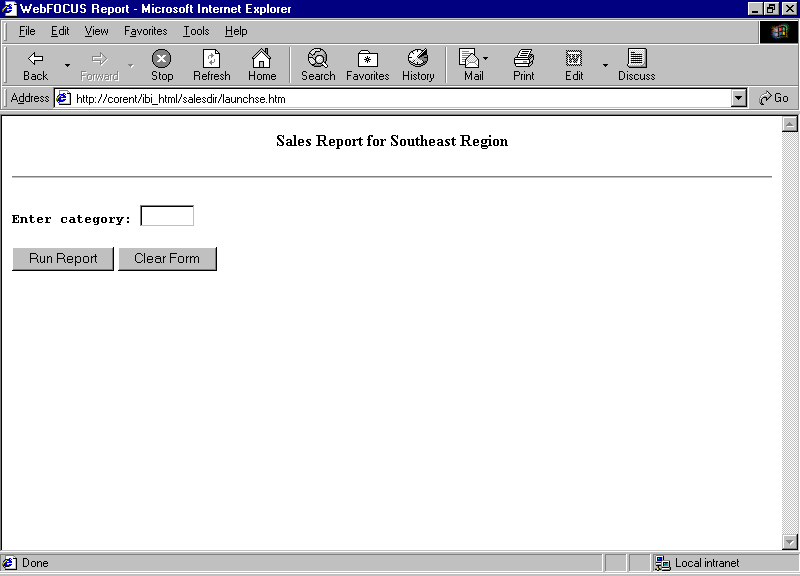Open the Favorites menu in the menu bar
The image size is (800, 576).
[x=145, y=31]
